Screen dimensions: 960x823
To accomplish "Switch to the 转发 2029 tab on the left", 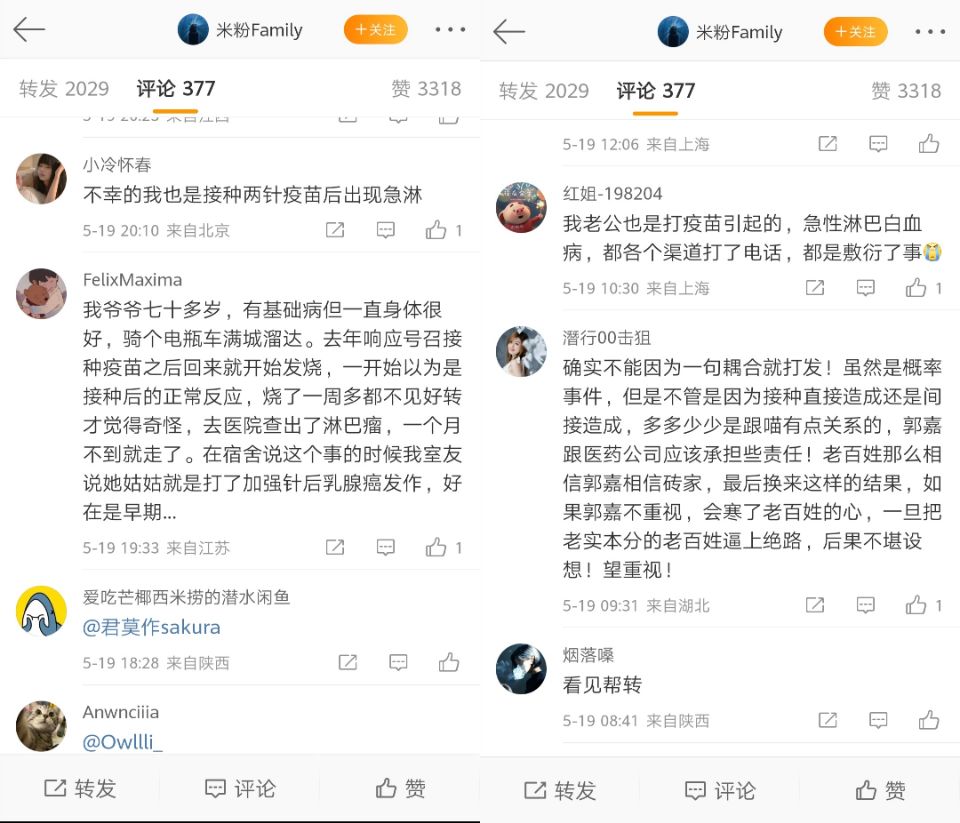I will (64, 89).
